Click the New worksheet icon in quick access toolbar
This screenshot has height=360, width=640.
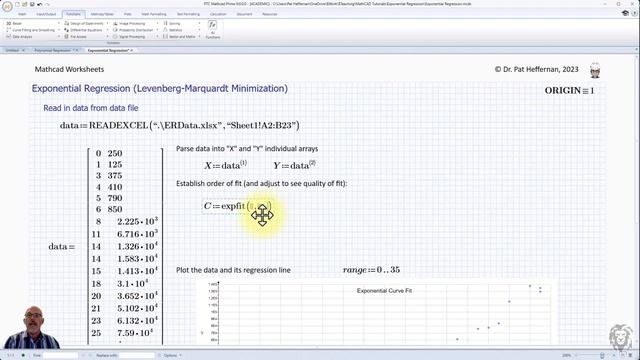coord(18,4)
